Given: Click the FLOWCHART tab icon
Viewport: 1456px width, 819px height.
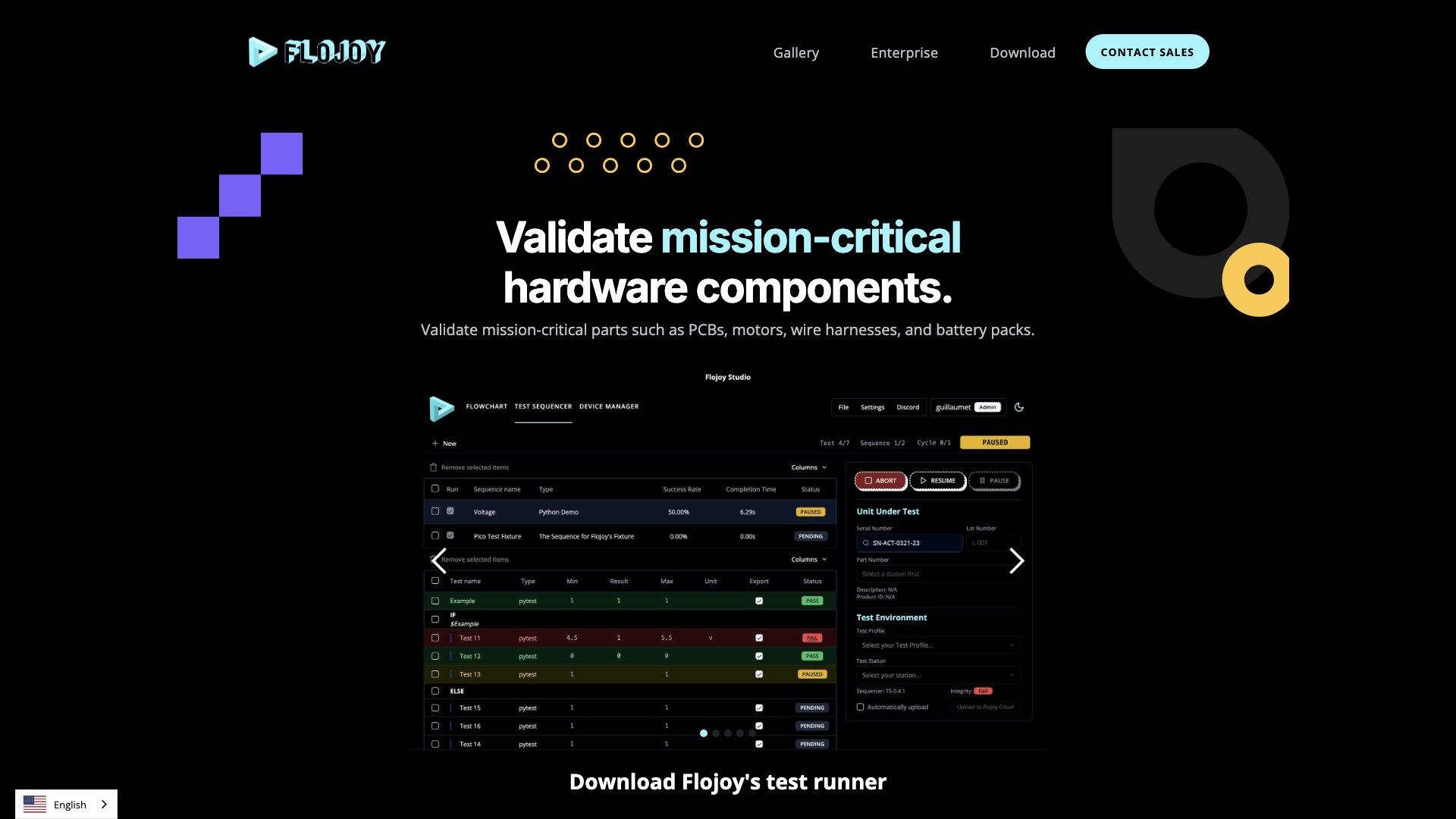Looking at the screenshot, I should click(x=487, y=406).
